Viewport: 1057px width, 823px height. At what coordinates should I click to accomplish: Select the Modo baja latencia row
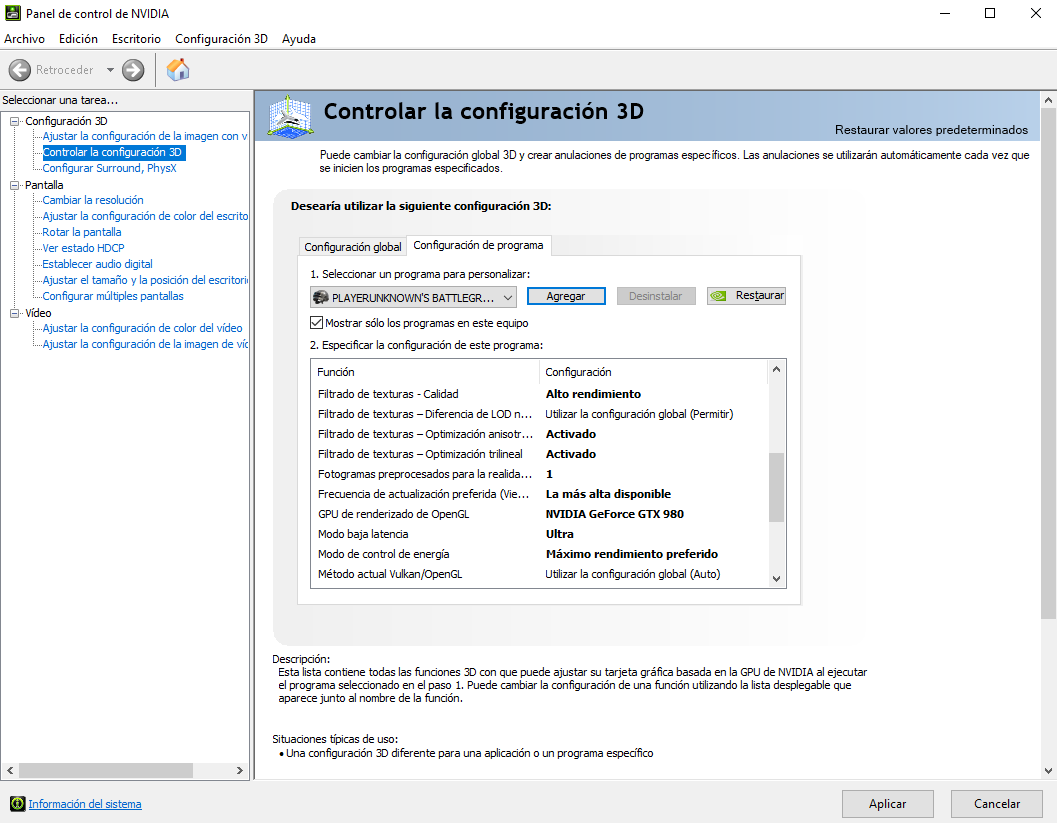tap(539, 535)
